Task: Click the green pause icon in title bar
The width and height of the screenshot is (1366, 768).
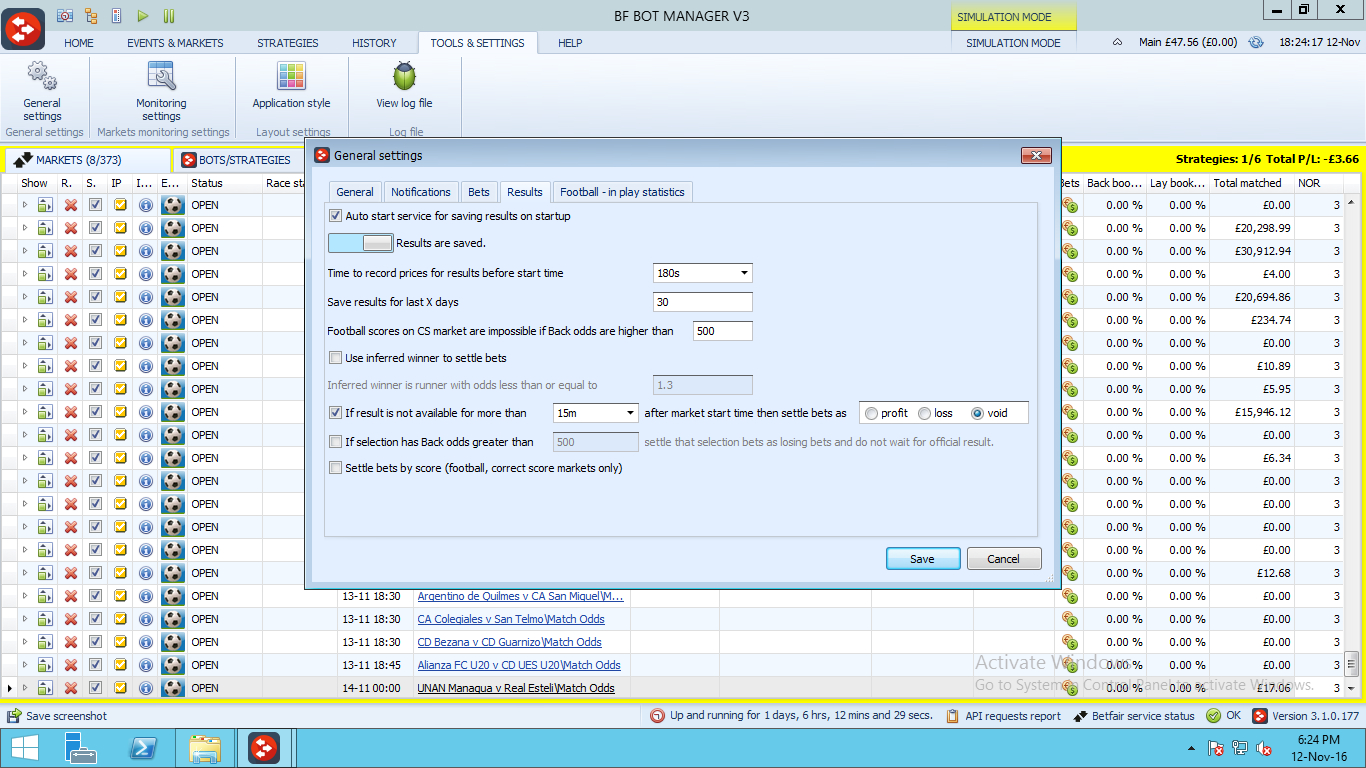Action: click(169, 15)
